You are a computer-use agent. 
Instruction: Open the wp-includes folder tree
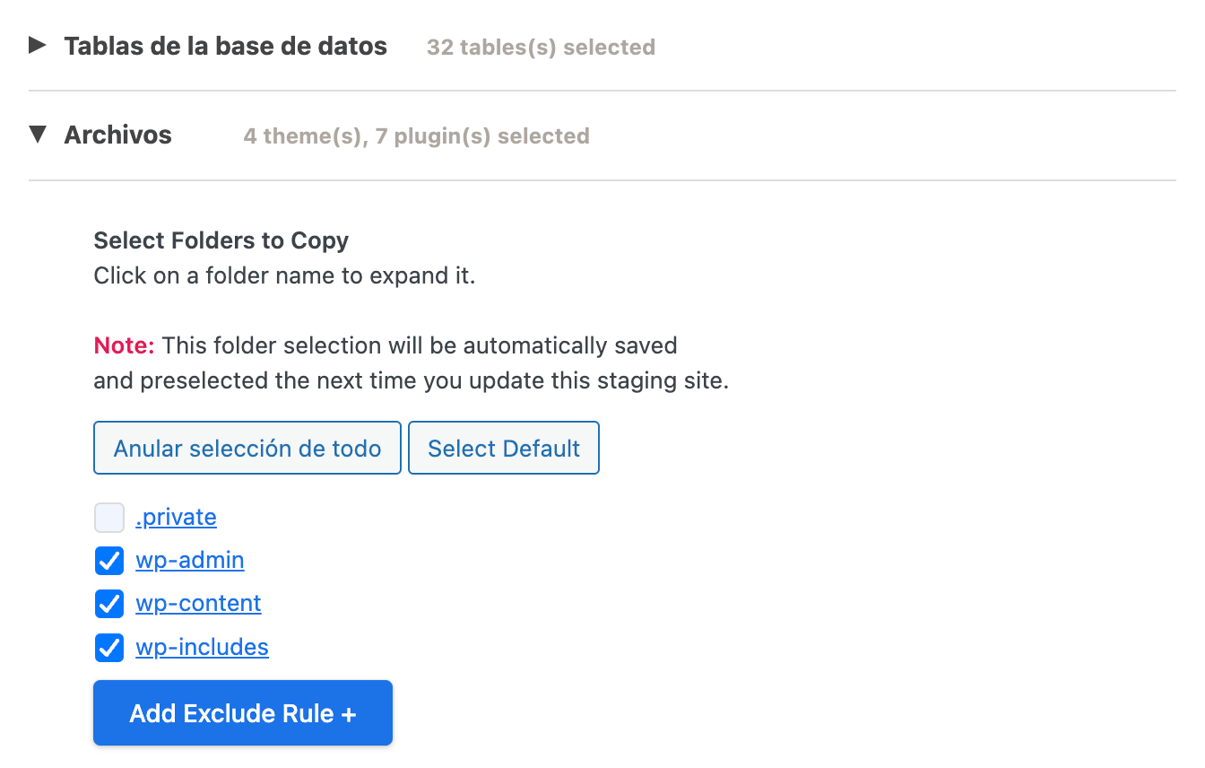click(x=201, y=647)
